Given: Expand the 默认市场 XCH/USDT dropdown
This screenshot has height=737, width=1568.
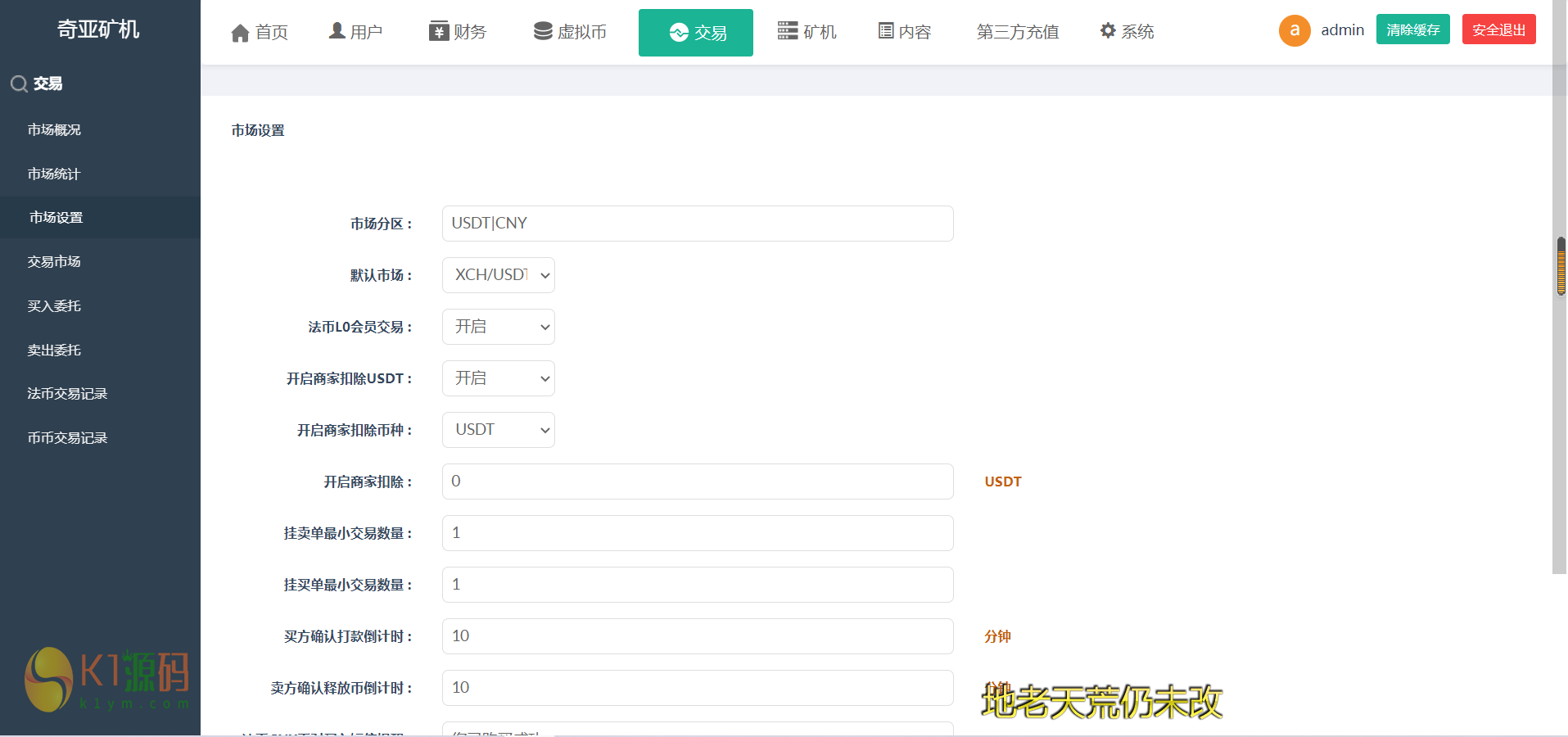Looking at the screenshot, I should click(x=499, y=275).
